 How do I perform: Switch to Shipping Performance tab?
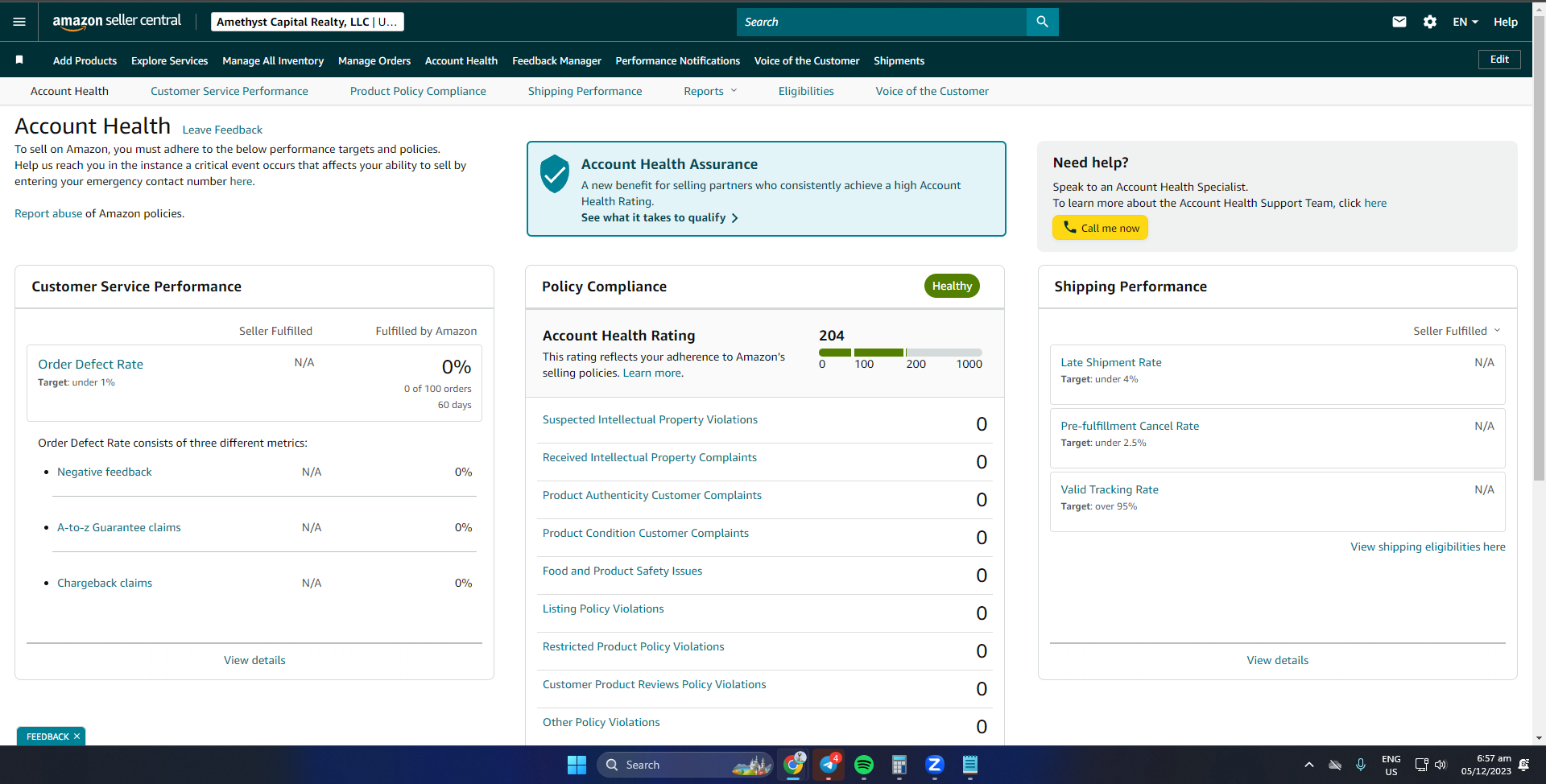pos(585,91)
